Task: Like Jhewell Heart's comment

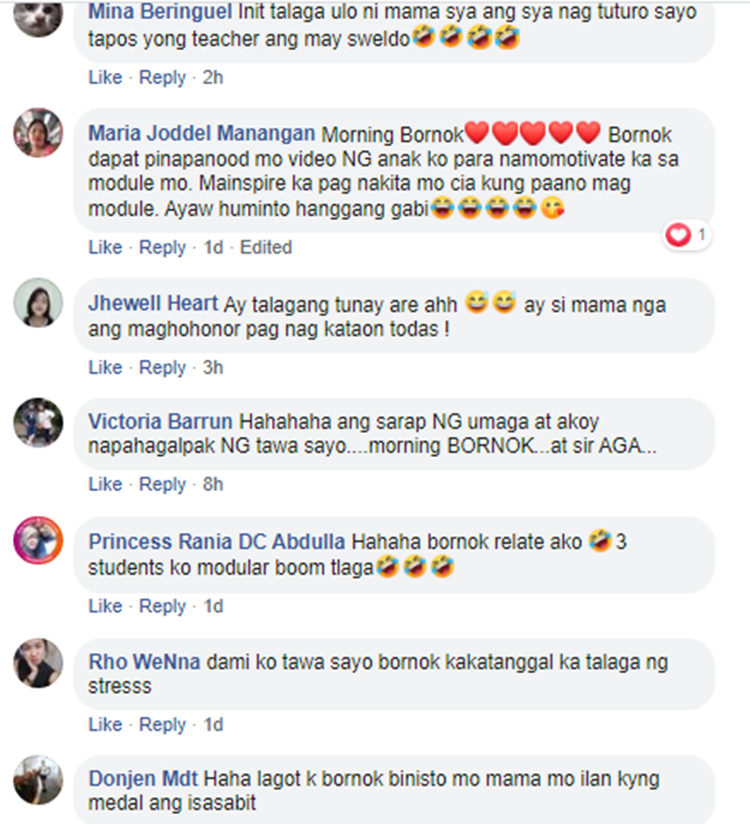Action: point(105,367)
